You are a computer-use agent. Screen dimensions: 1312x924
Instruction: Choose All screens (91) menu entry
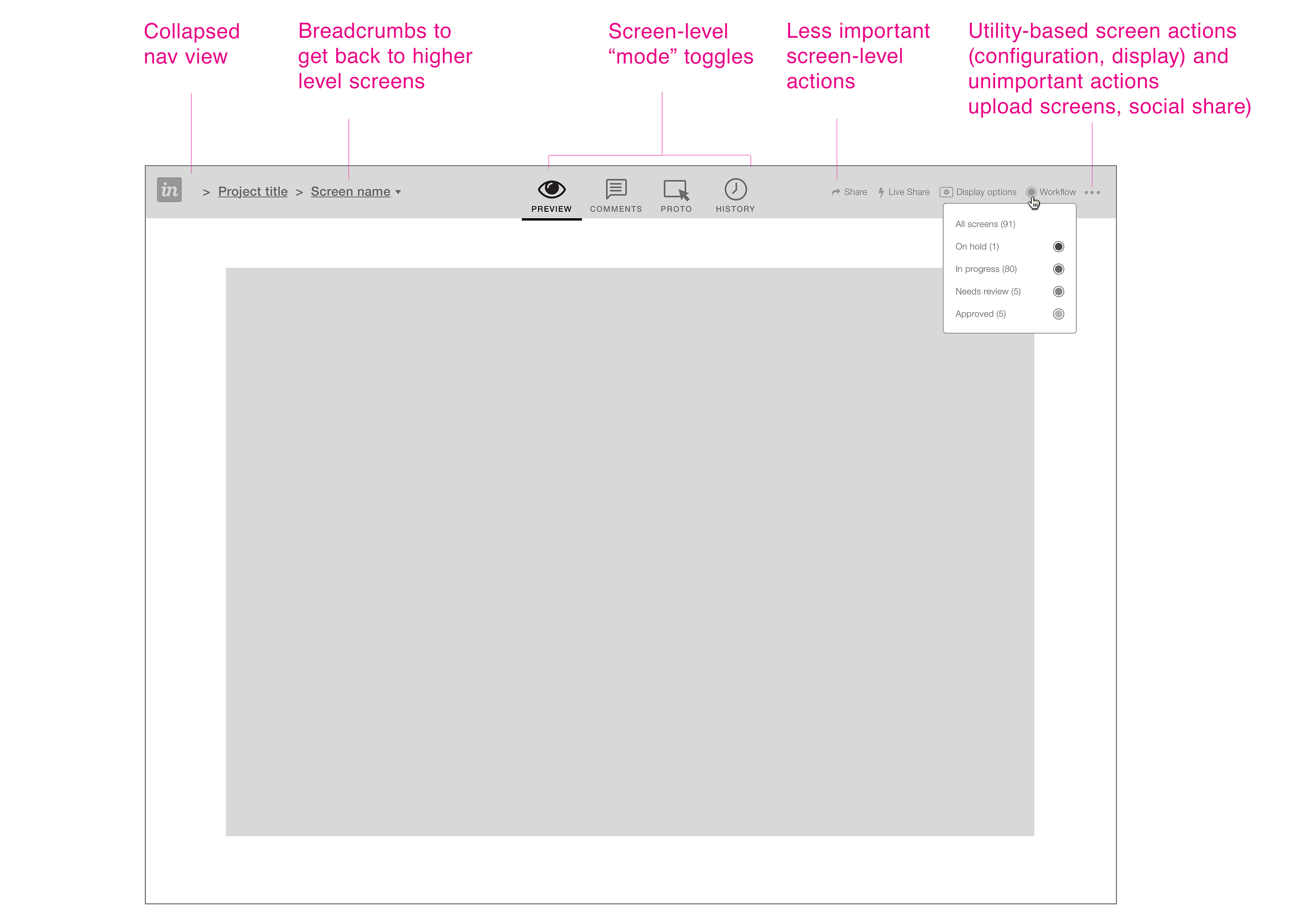tap(985, 224)
